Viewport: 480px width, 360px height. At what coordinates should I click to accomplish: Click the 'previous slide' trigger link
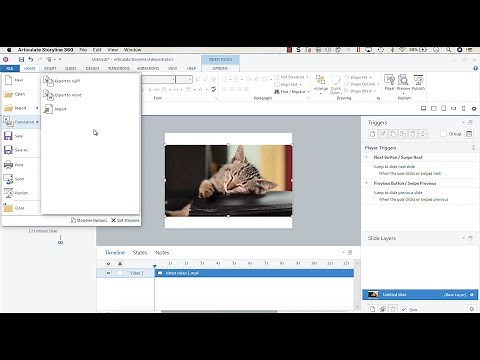pos(410,193)
